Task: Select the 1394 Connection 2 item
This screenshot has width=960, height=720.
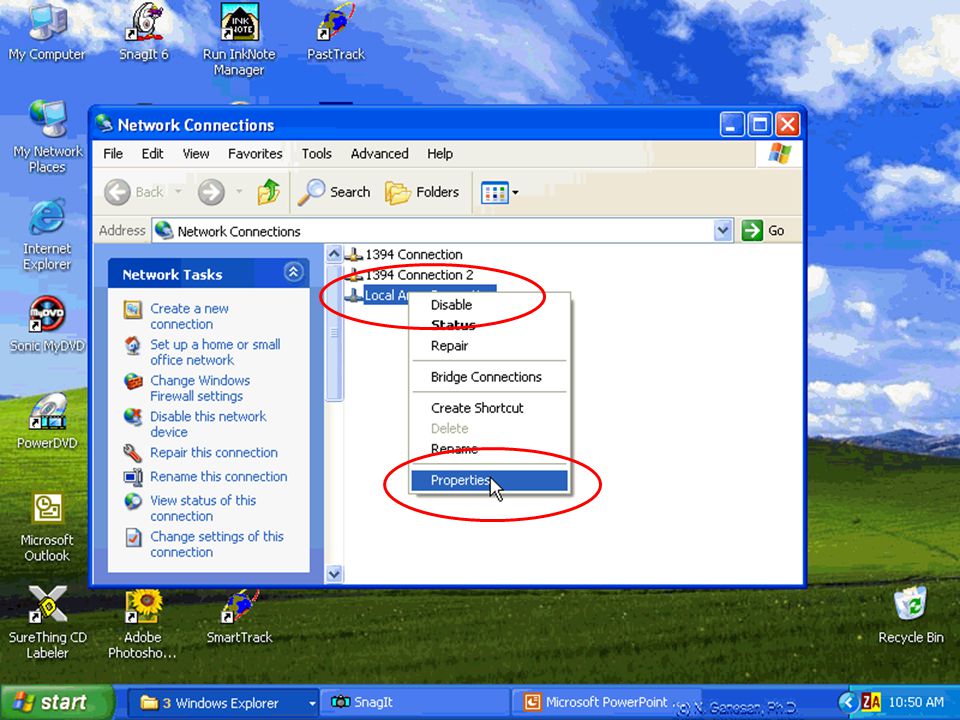Action: [x=410, y=275]
